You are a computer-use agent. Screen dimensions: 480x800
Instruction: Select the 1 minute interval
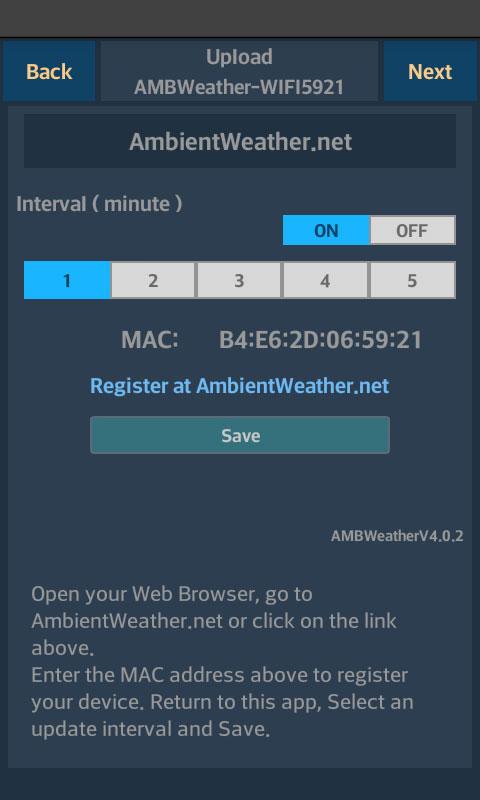pos(67,280)
